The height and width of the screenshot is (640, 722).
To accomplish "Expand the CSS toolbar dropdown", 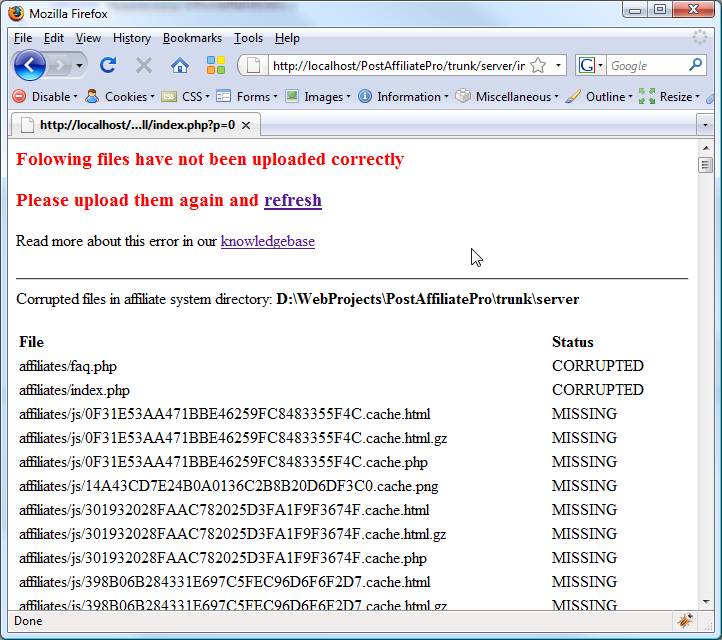I will 207,97.
